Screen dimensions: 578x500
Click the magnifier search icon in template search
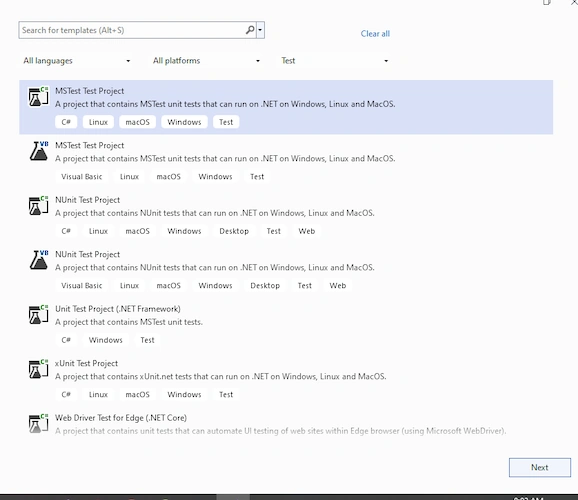tap(250, 30)
